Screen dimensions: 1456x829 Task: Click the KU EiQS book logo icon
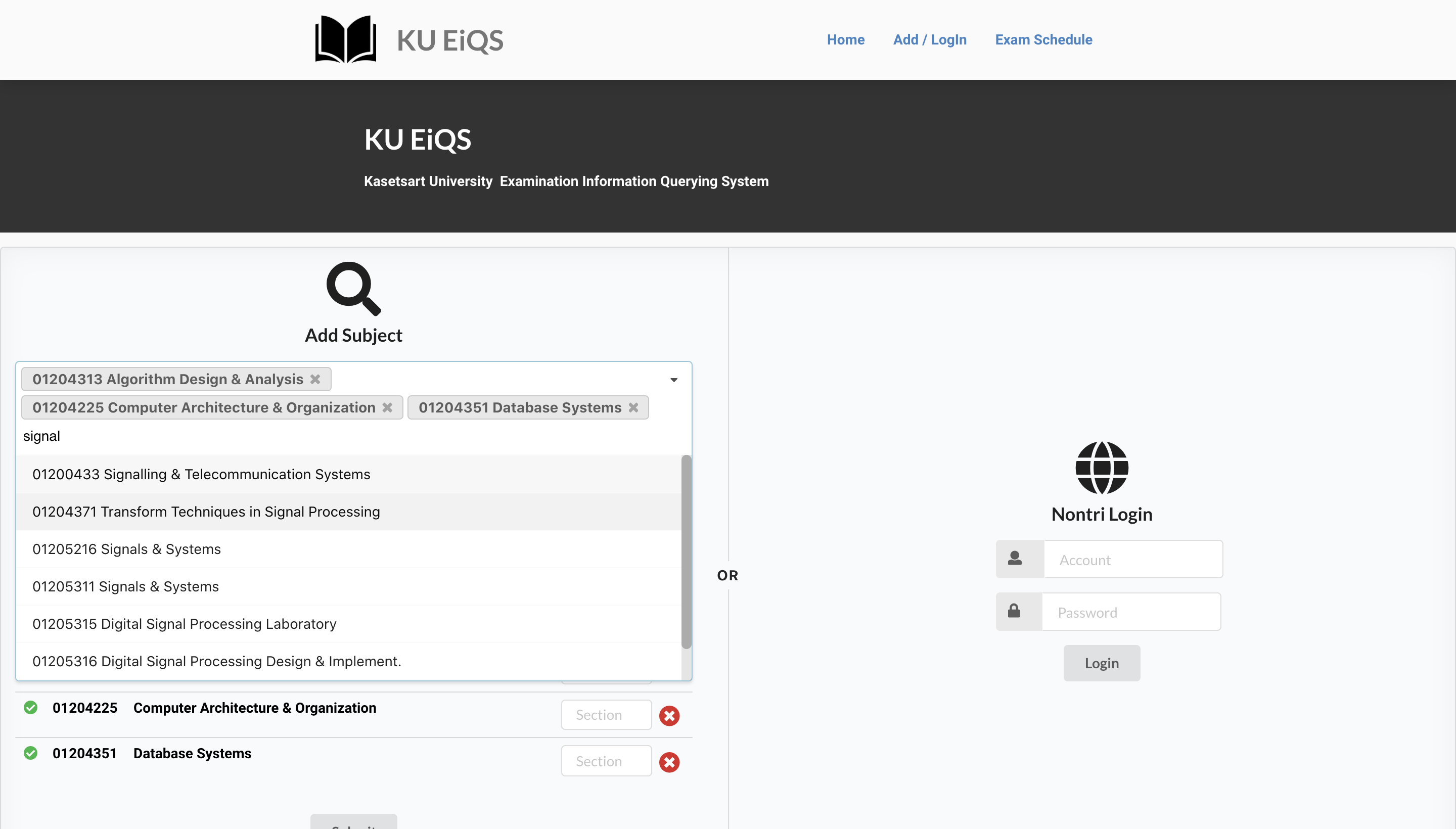coord(346,39)
